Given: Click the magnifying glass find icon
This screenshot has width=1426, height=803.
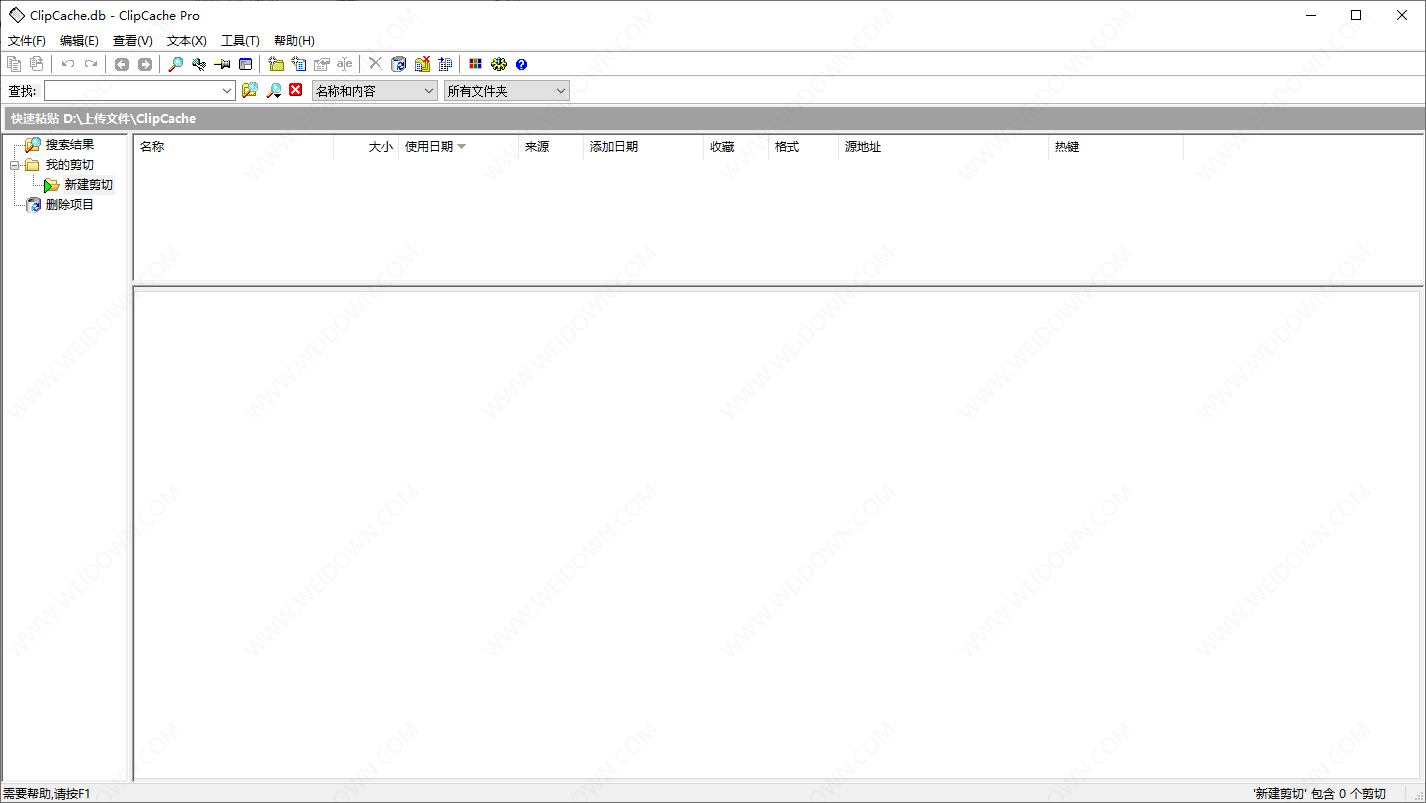Looking at the screenshot, I should coord(175,64).
